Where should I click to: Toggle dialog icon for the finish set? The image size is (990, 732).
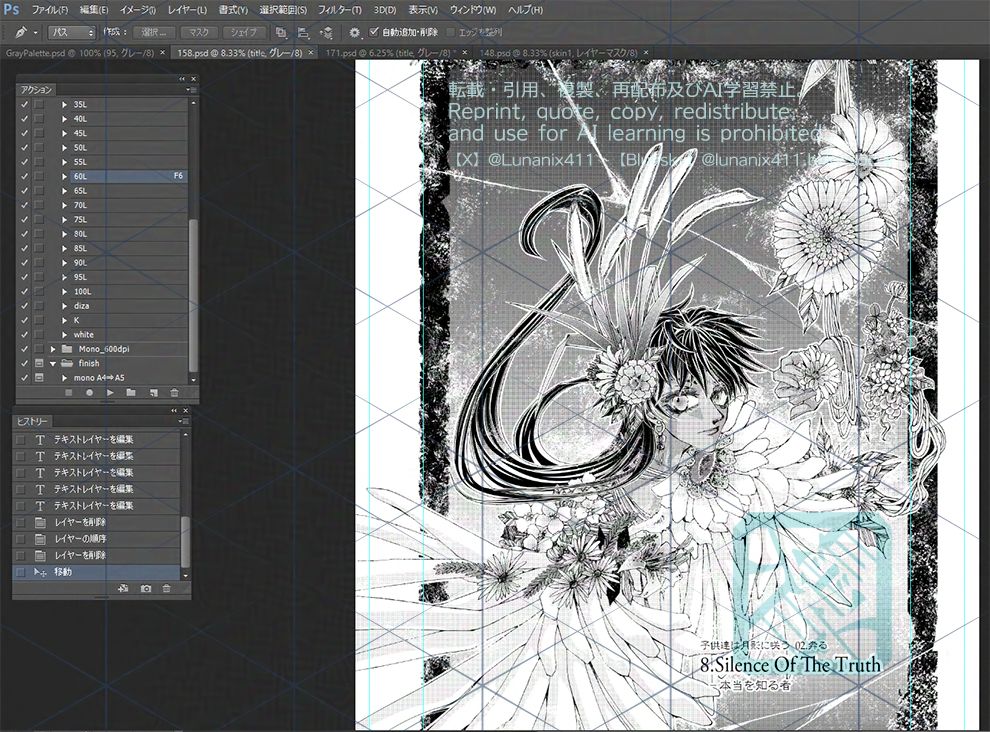coord(39,363)
